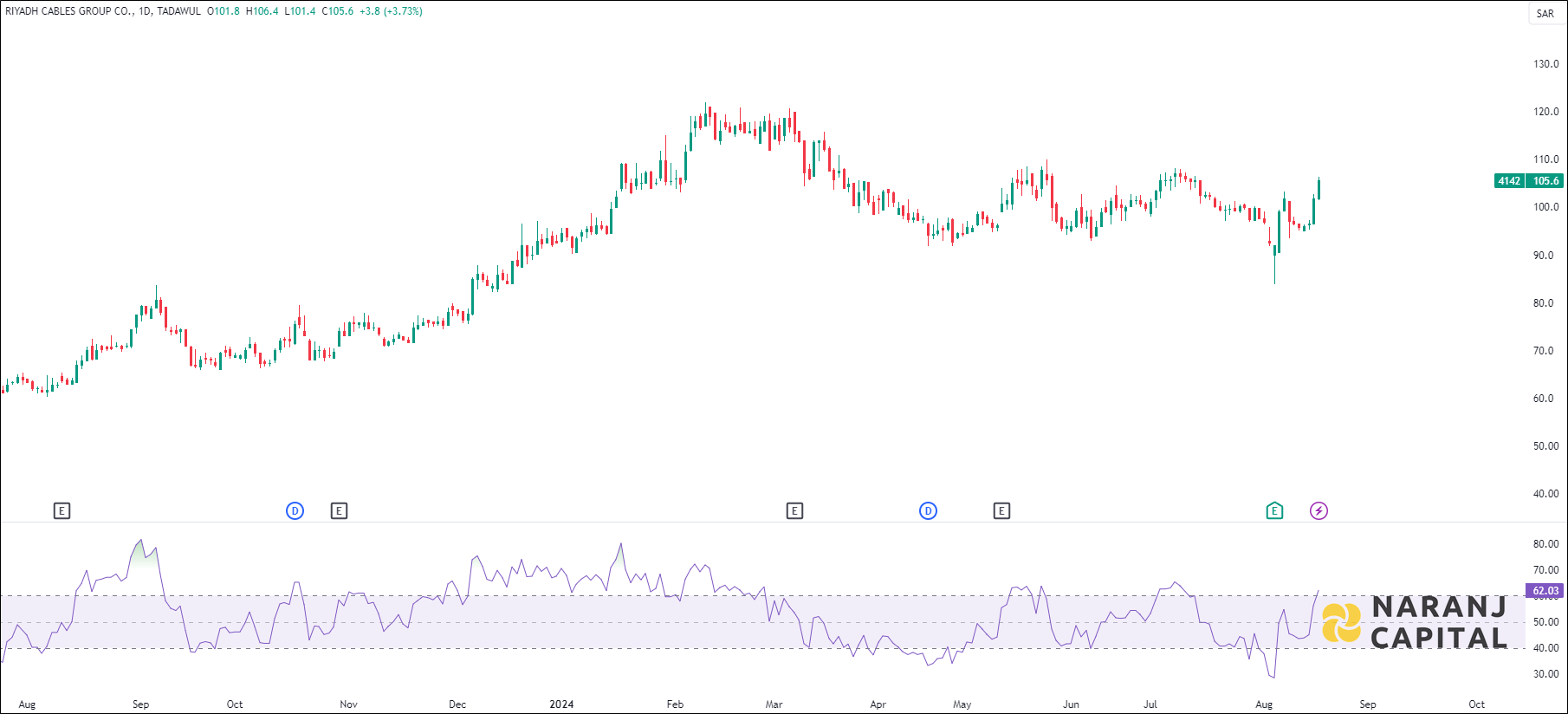The width and height of the screenshot is (1568, 714).
Task: Open the dividend D marker in mid April
Action: [x=928, y=511]
